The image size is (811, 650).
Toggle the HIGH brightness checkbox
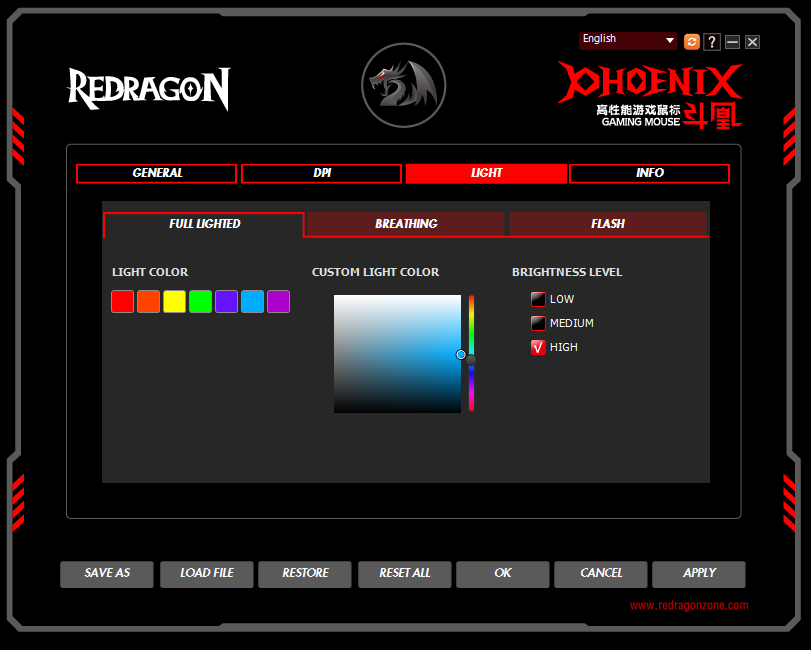coord(538,347)
